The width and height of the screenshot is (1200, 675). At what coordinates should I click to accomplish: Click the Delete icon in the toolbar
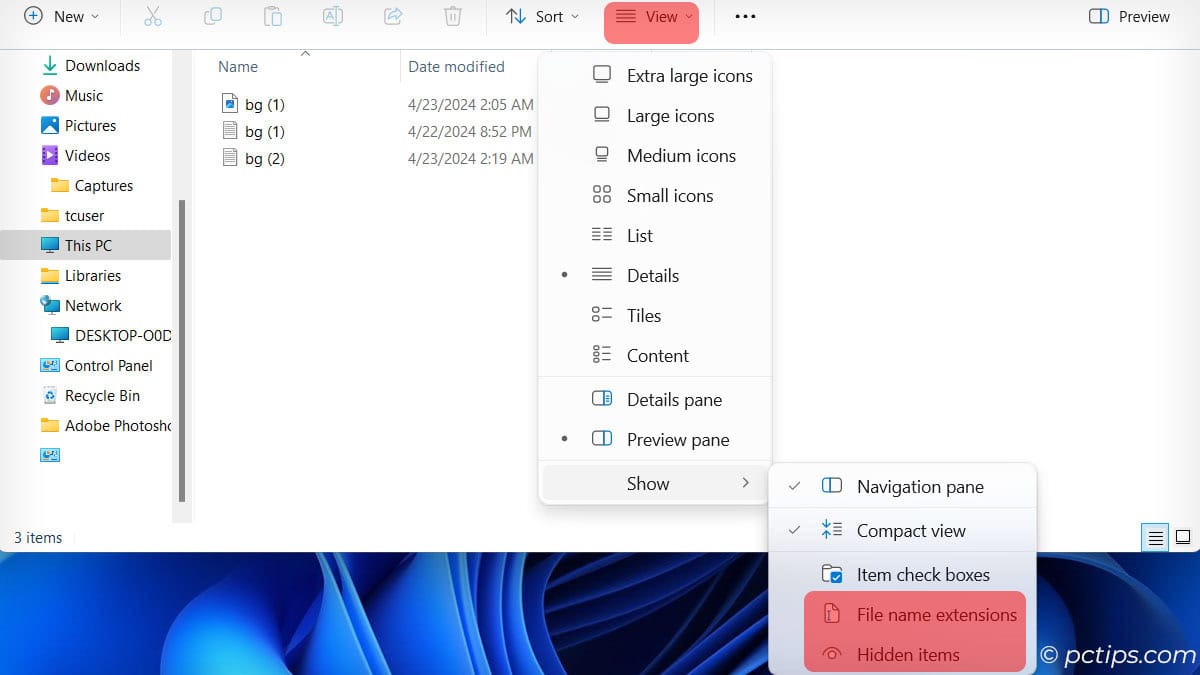452,16
